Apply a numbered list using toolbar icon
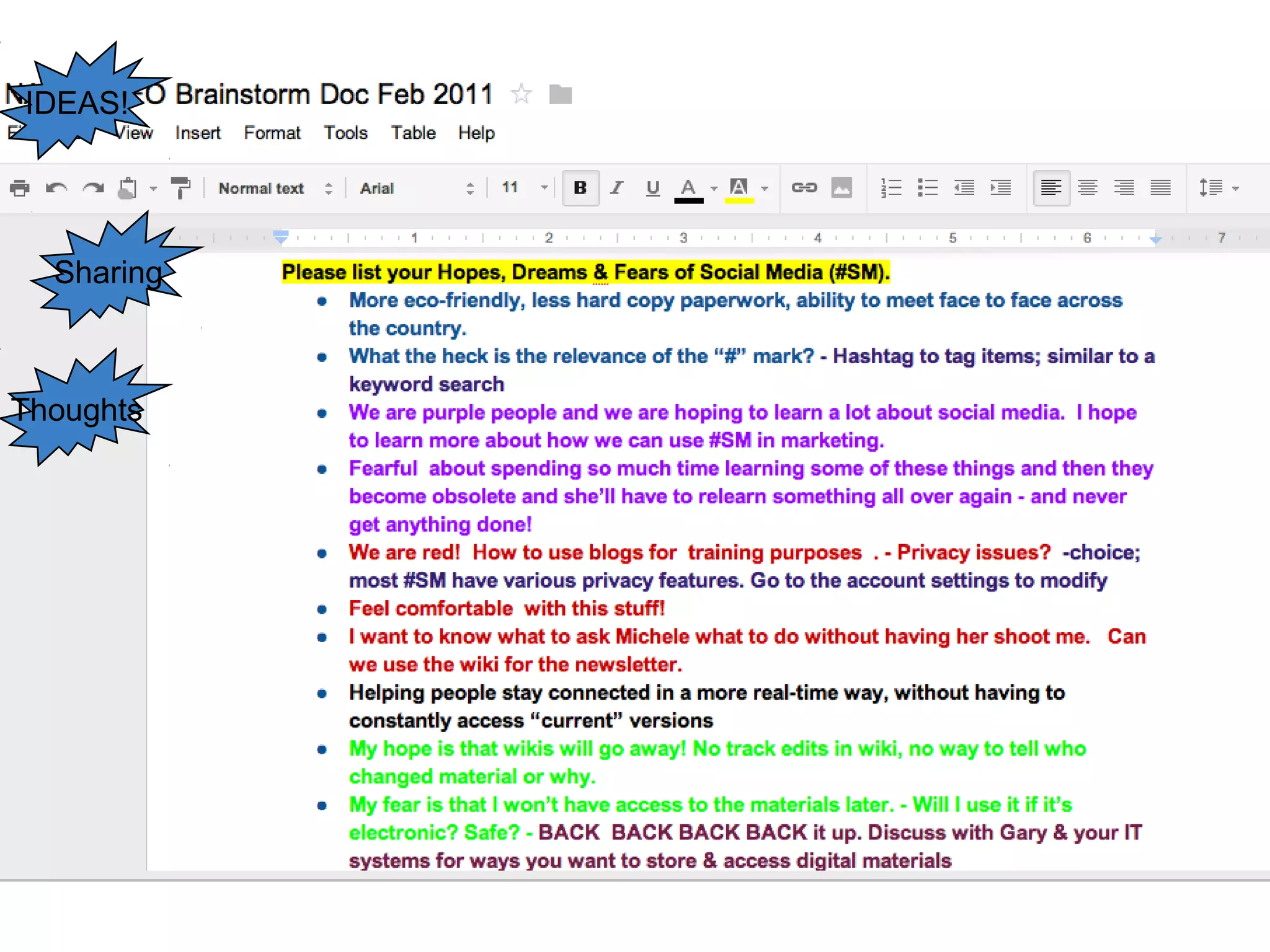The width and height of the screenshot is (1270, 952). (x=891, y=188)
